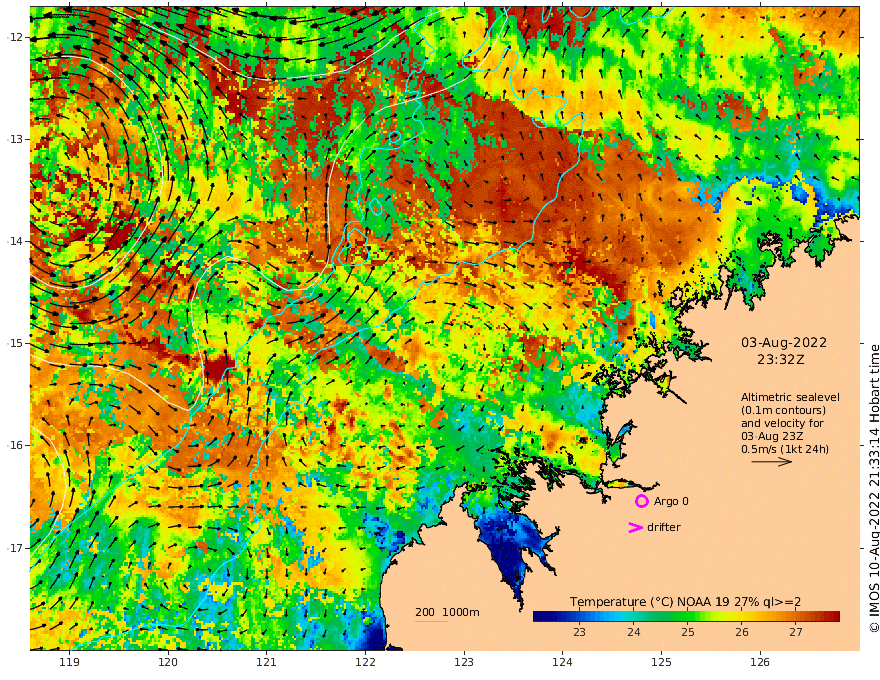Click latitude axis label -12

tap(15, 37)
